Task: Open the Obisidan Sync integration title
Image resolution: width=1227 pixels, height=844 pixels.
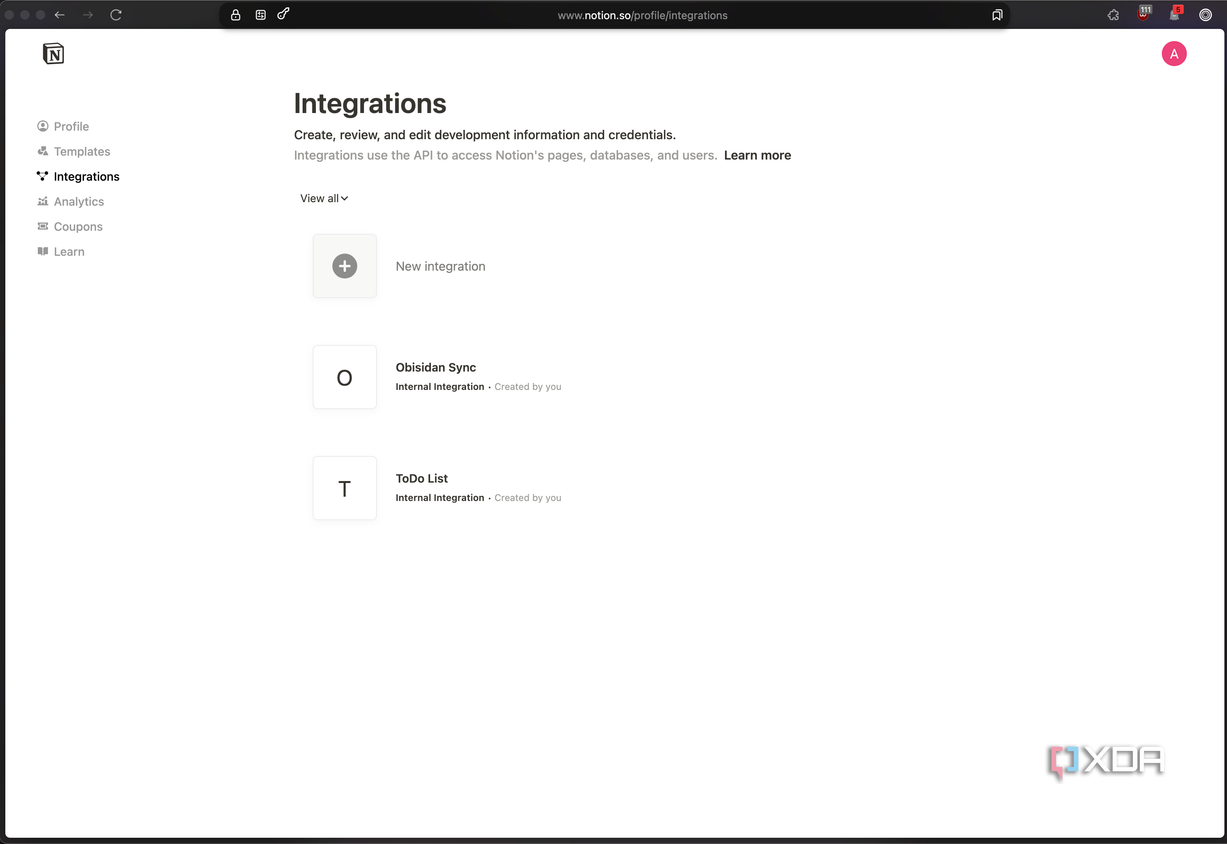Action: click(436, 367)
